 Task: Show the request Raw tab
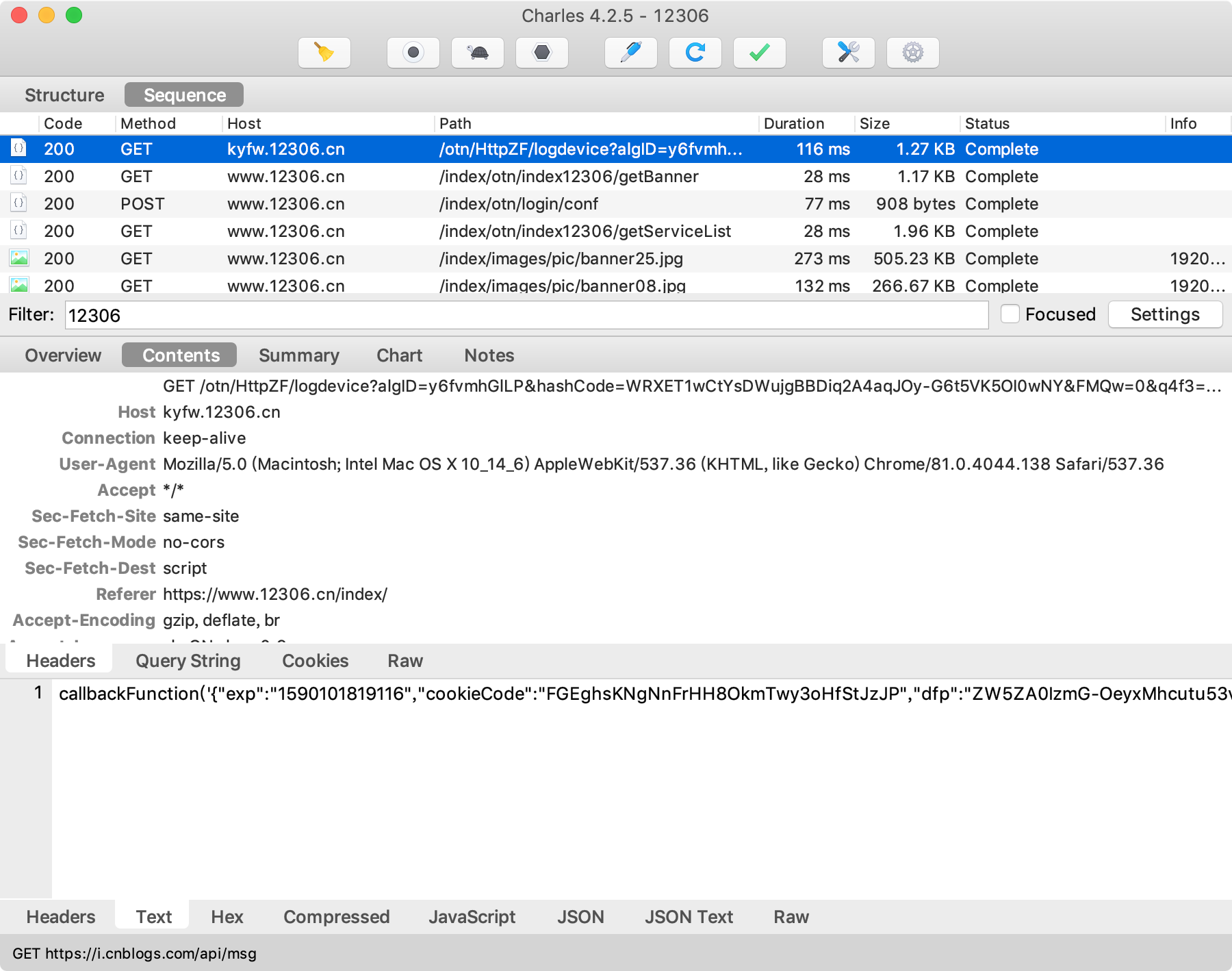(405, 661)
